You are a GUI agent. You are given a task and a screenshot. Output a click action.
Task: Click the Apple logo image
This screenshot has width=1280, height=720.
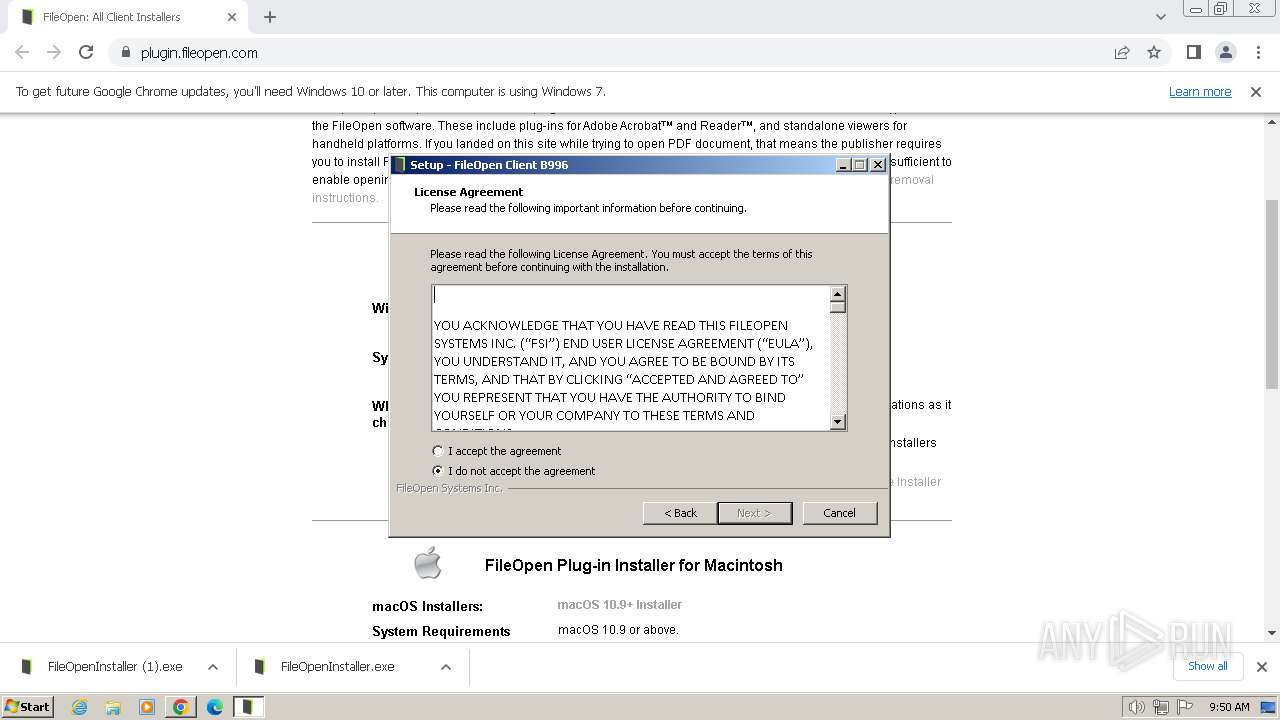(428, 563)
